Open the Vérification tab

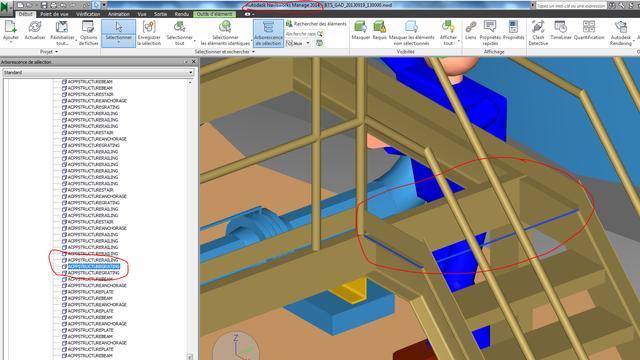coord(88,14)
